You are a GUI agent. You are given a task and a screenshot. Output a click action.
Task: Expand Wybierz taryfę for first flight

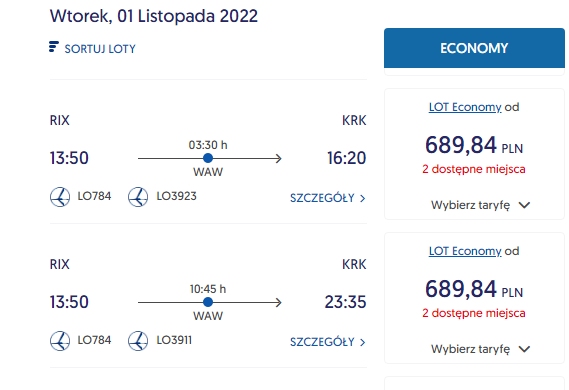[x=480, y=205]
